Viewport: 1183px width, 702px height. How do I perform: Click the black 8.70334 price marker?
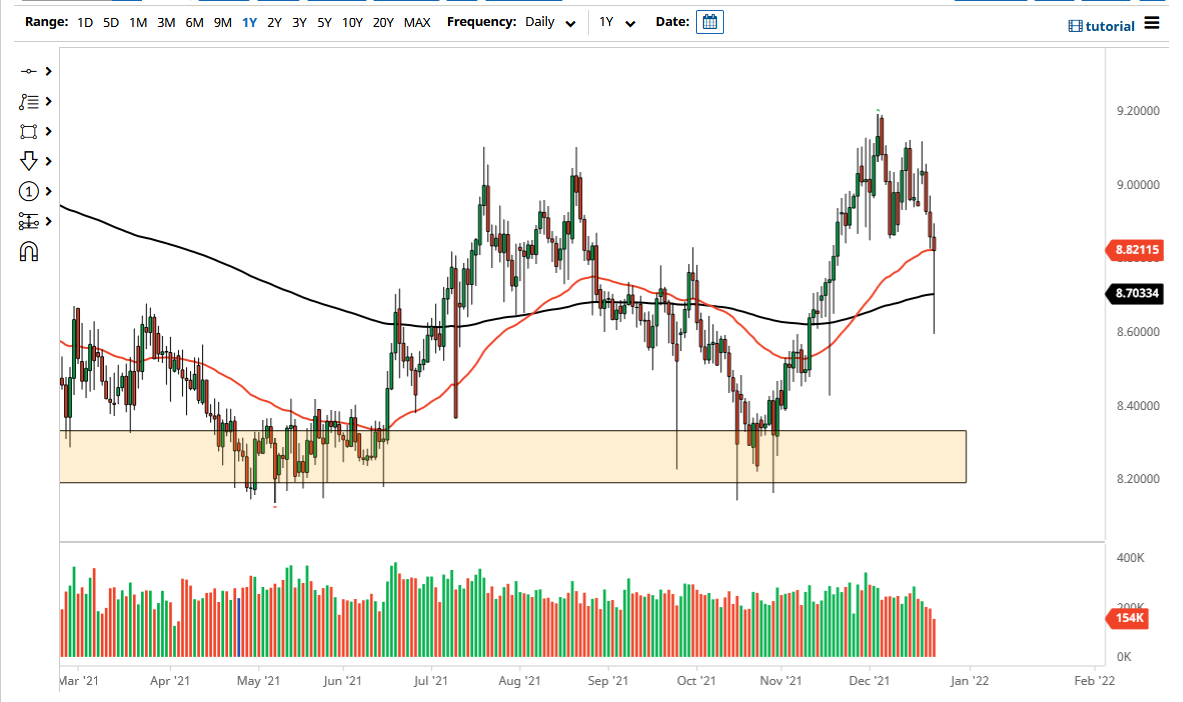(x=1136, y=294)
